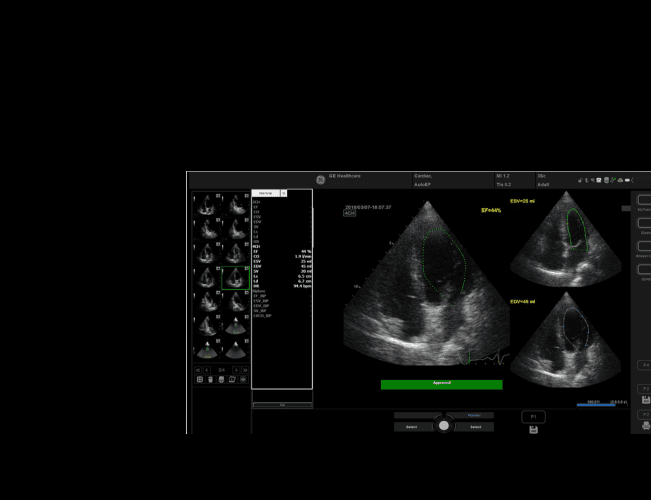Image resolution: width=651 pixels, height=500 pixels.
Task: Jump to the last clipboard page (double right arrow)
Action: 244,370
